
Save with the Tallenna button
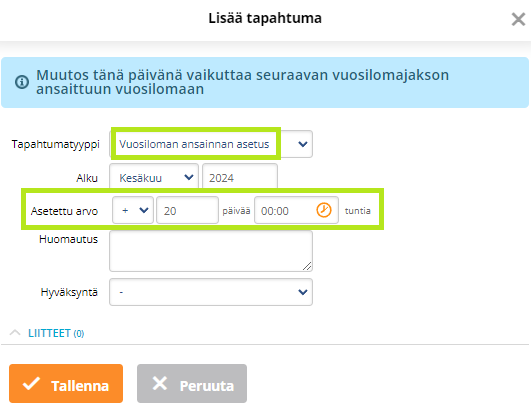66,384
